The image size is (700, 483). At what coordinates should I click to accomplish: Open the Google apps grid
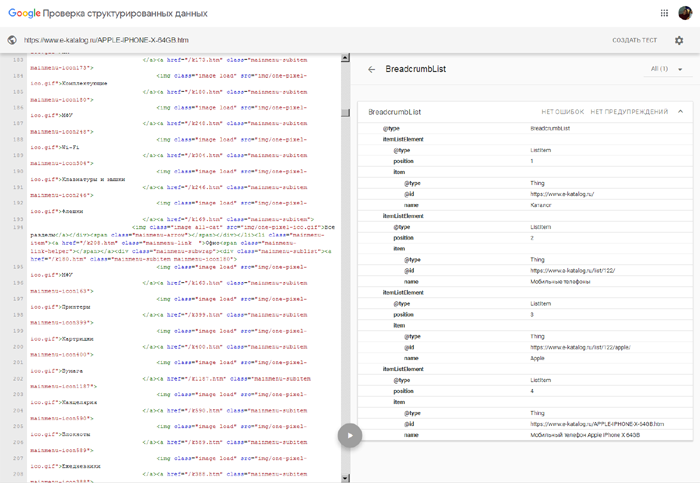tap(664, 13)
